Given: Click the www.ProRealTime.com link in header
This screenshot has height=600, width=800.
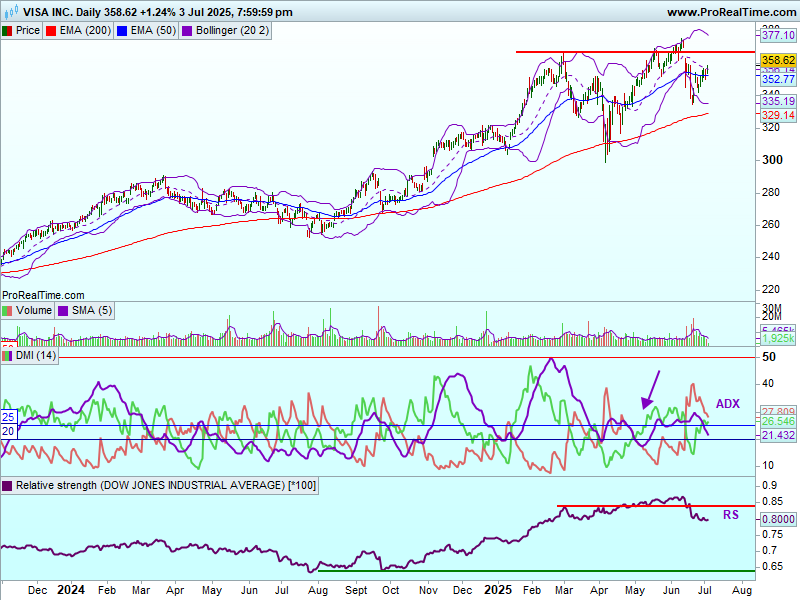Looking at the screenshot, I should coord(730,12).
